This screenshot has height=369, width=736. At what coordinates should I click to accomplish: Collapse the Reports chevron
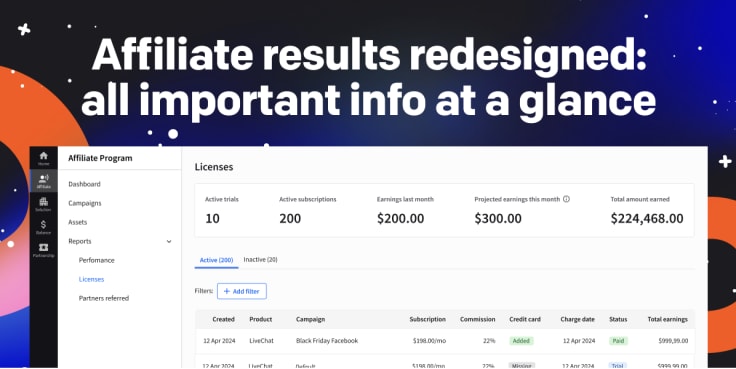click(x=169, y=241)
